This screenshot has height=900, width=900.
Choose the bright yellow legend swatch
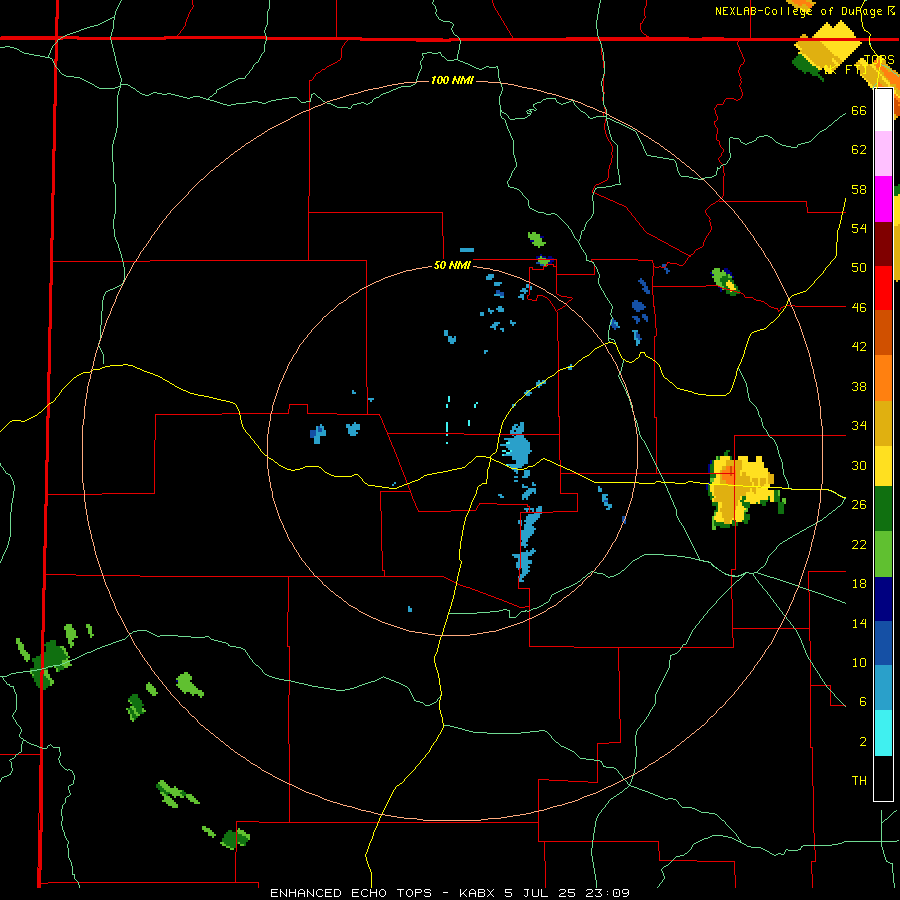point(883,466)
